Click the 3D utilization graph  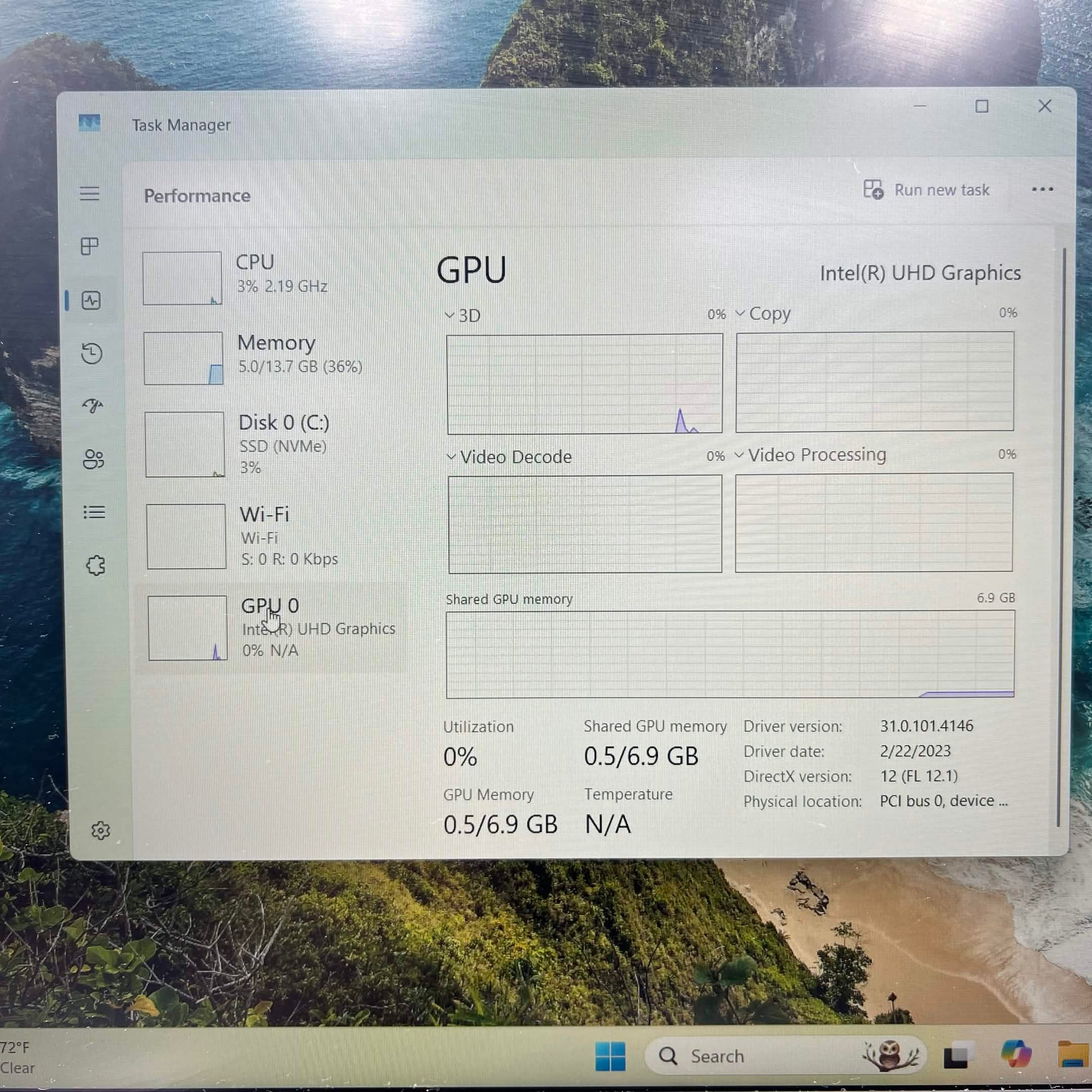pos(584,384)
